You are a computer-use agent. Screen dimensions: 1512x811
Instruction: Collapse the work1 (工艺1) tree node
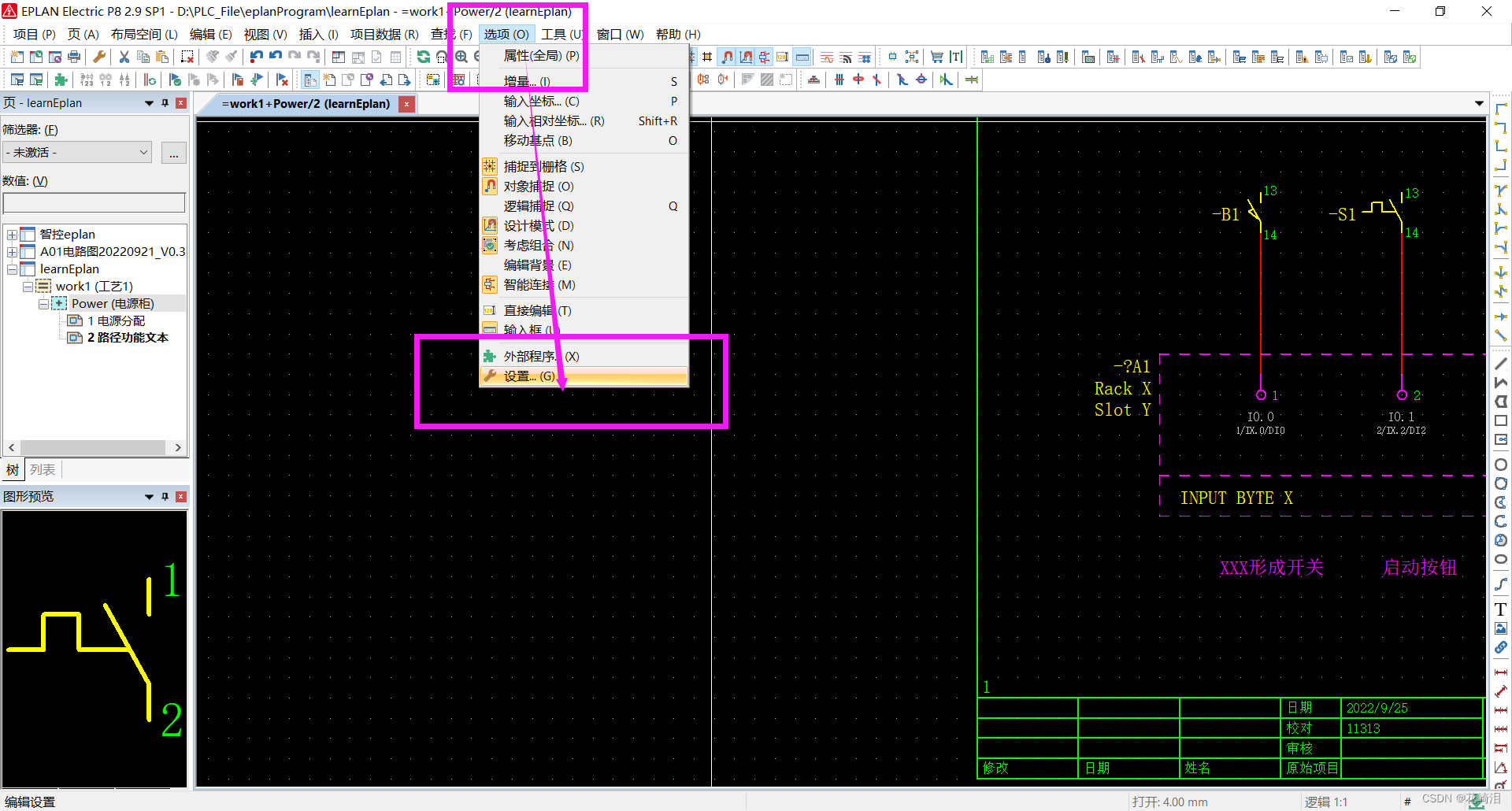(28, 287)
